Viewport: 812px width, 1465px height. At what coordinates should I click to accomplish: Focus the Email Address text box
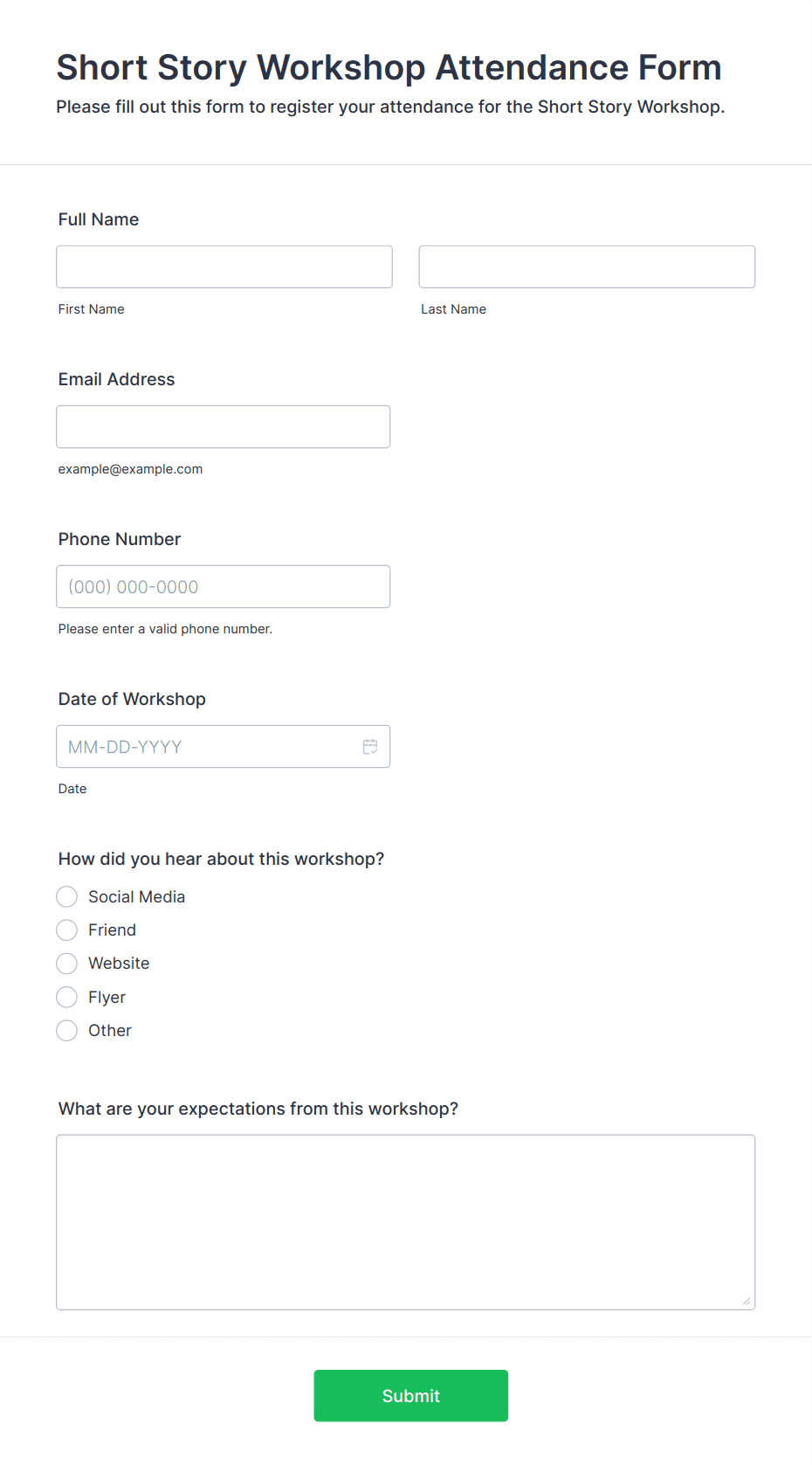224,426
